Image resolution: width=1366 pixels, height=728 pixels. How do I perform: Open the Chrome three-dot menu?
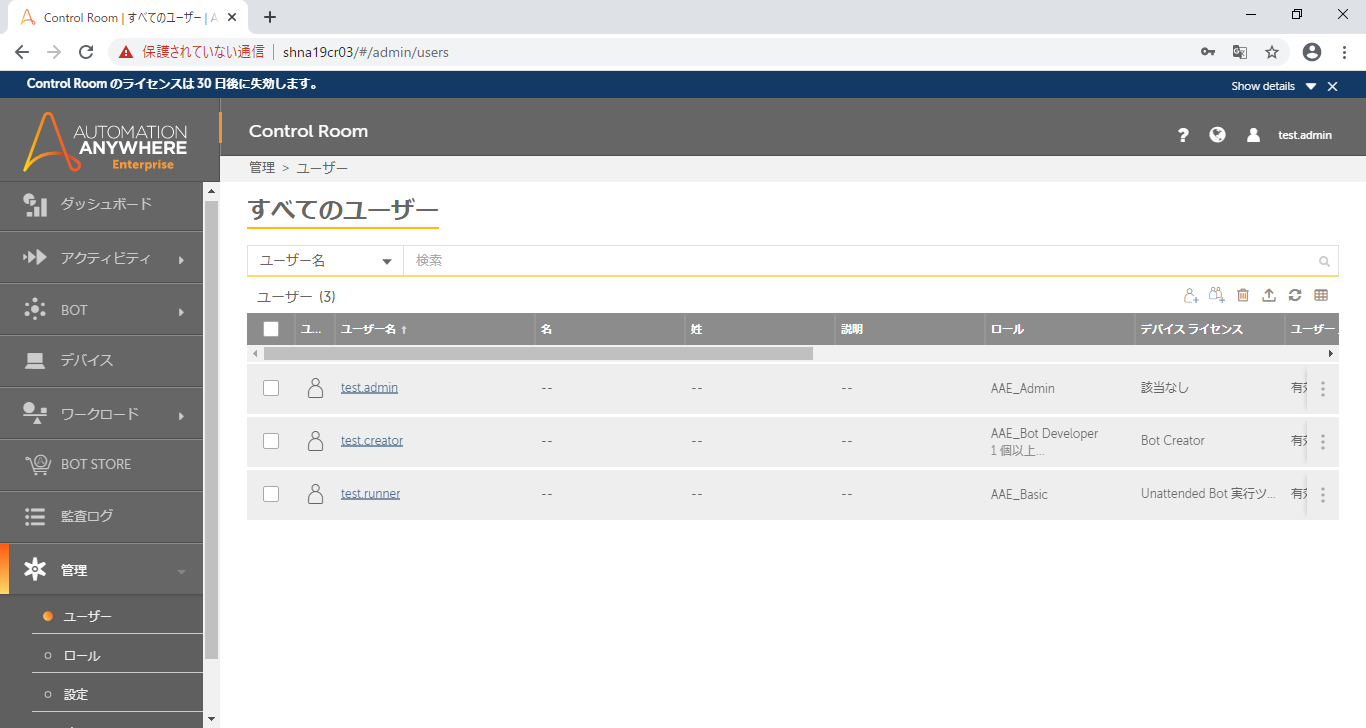(1345, 52)
